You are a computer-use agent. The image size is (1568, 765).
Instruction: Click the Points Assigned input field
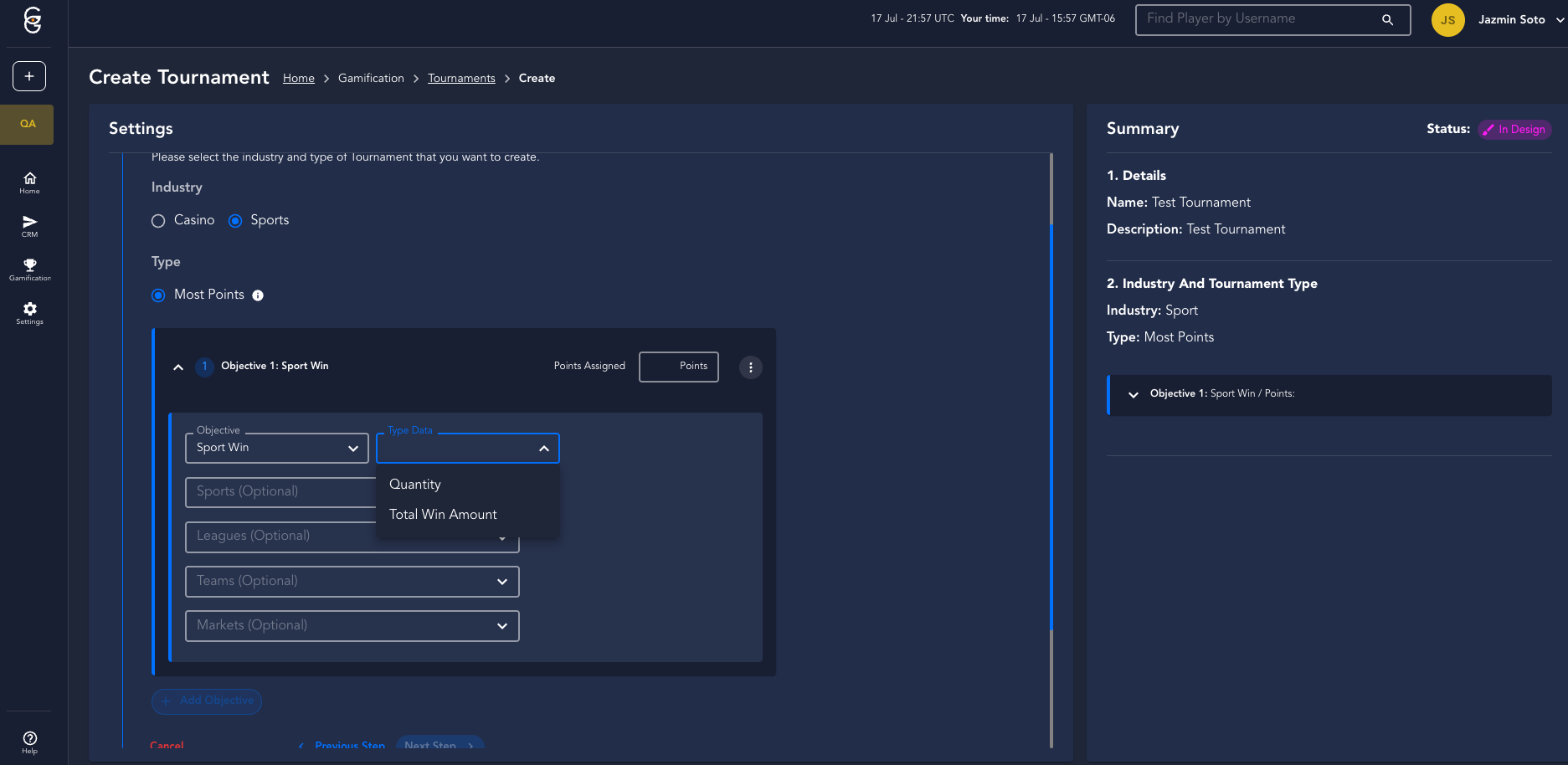pyautogui.click(x=678, y=367)
